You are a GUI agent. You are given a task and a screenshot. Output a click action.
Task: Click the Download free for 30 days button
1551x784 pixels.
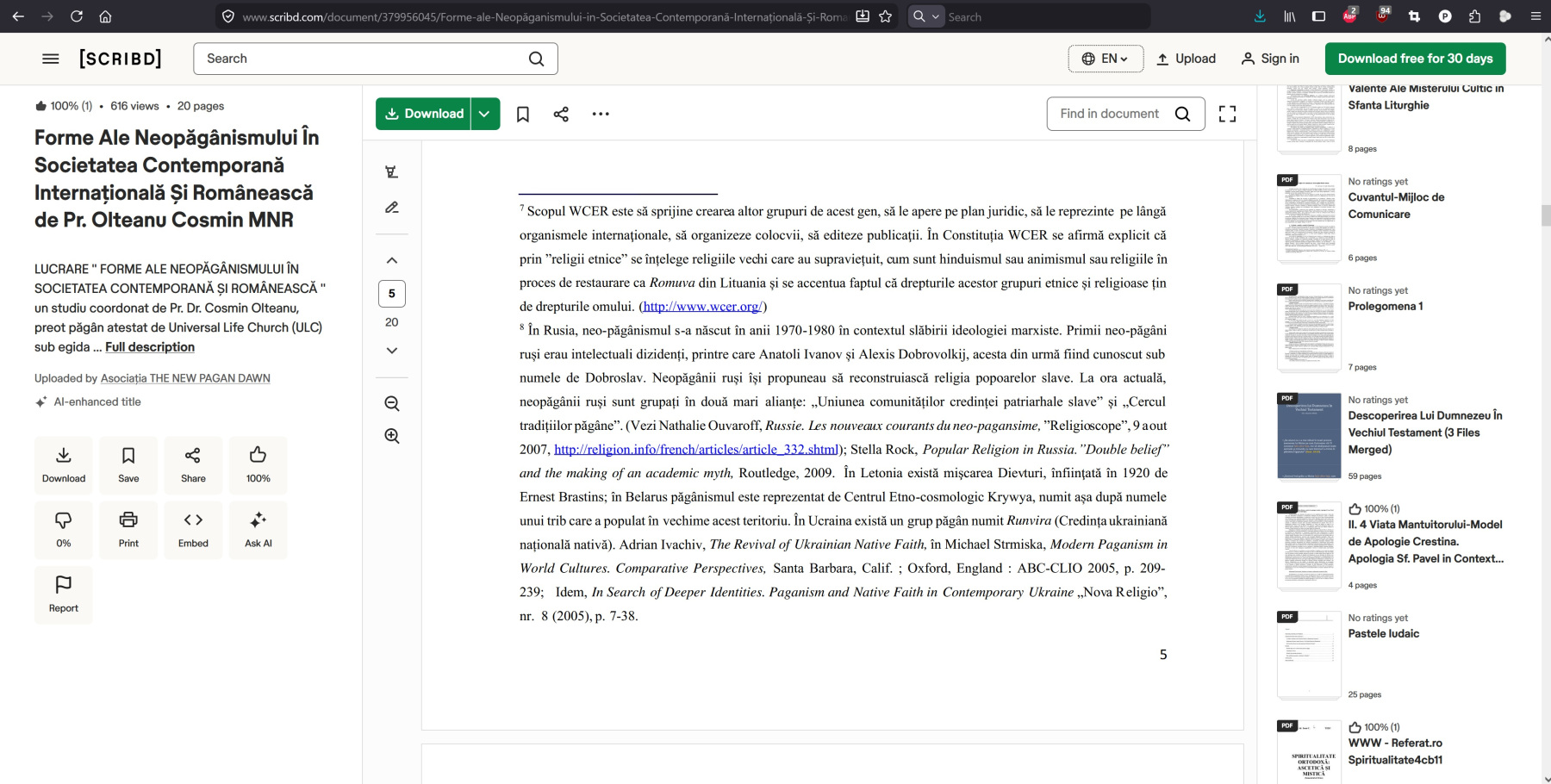[x=1415, y=59]
